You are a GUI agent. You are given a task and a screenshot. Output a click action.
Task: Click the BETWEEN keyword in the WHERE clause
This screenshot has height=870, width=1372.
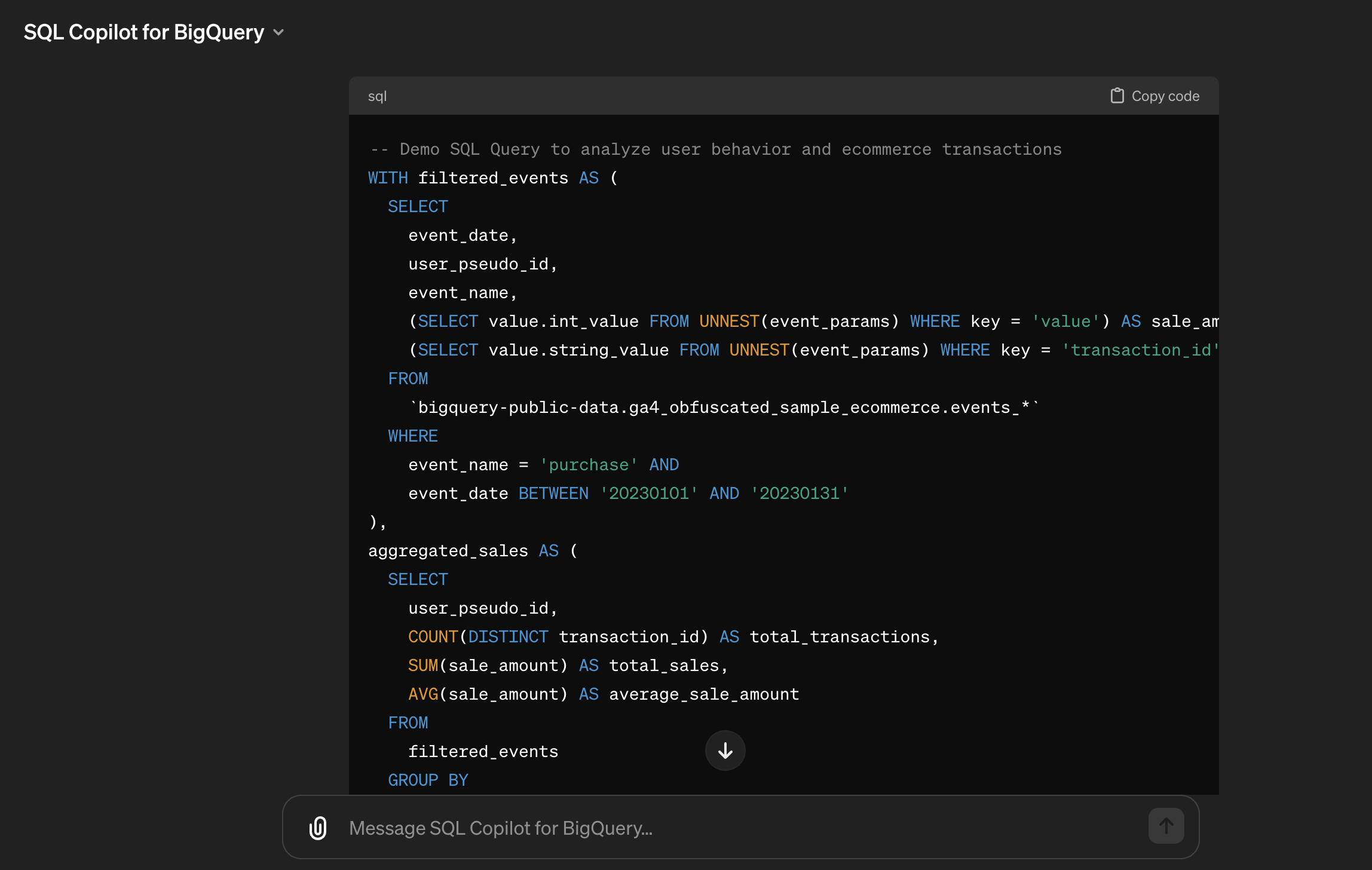(x=553, y=494)
